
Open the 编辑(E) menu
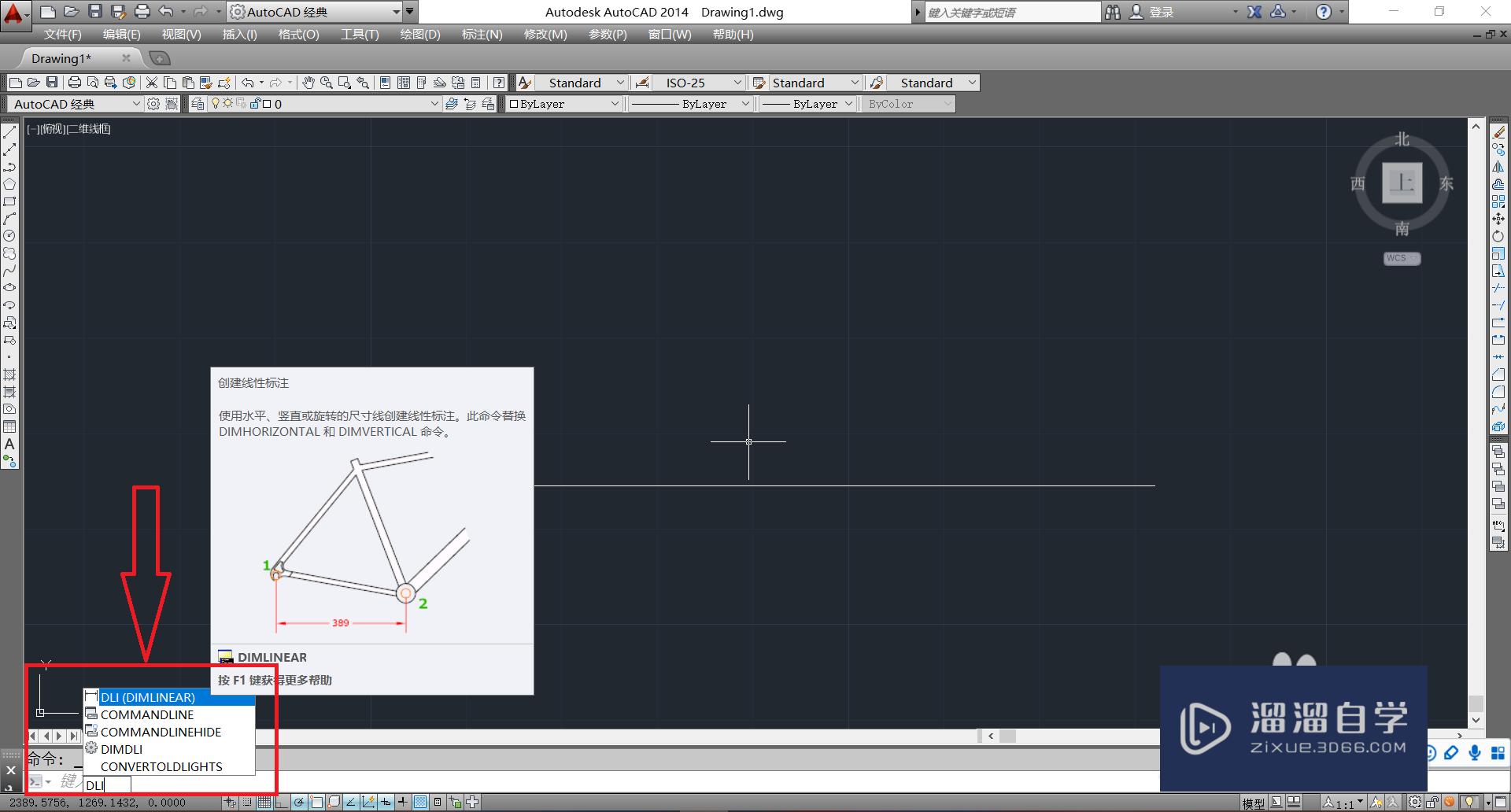tap(121, 35)
